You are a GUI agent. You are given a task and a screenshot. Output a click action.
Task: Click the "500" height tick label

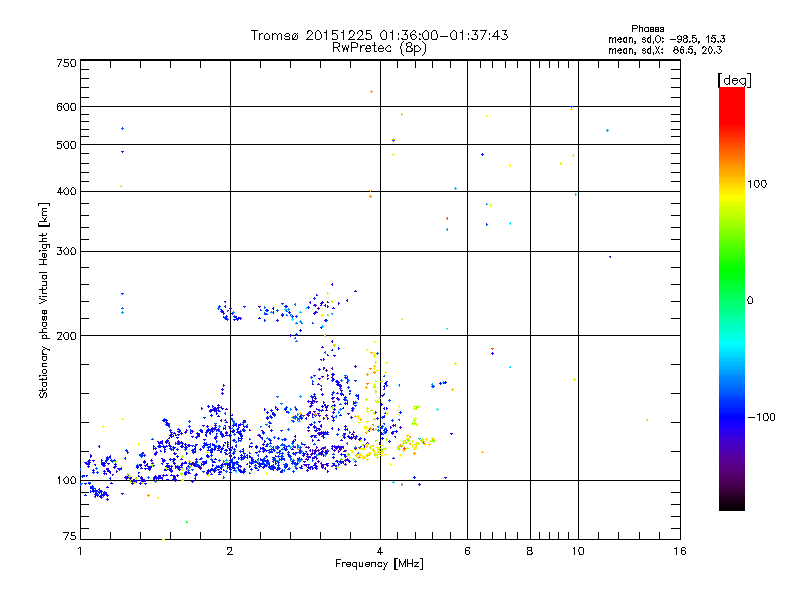click(x=66, y=145)
